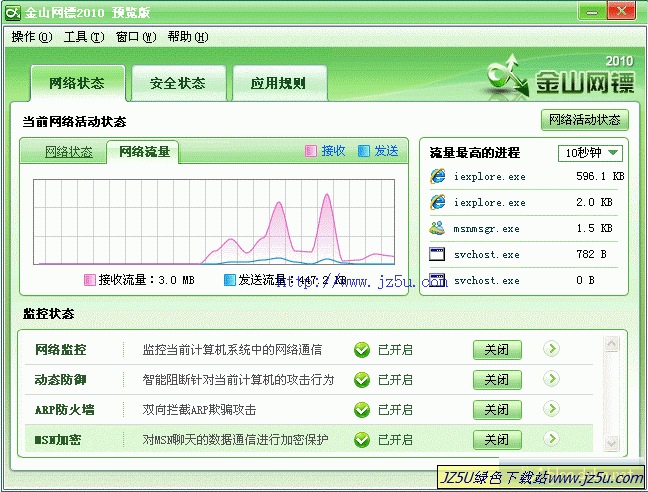Click description 双向拦截ARP欺骗攻击
The width and height of the screenshot is (648, 492).
[x=199, y=410]
